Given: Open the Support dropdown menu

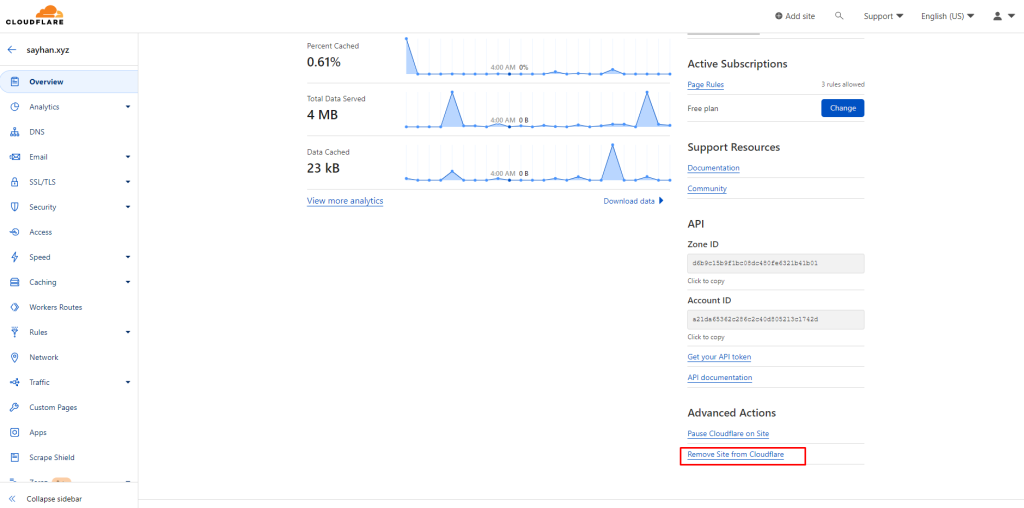Looking at the screenshot, I should pos(883,16).
